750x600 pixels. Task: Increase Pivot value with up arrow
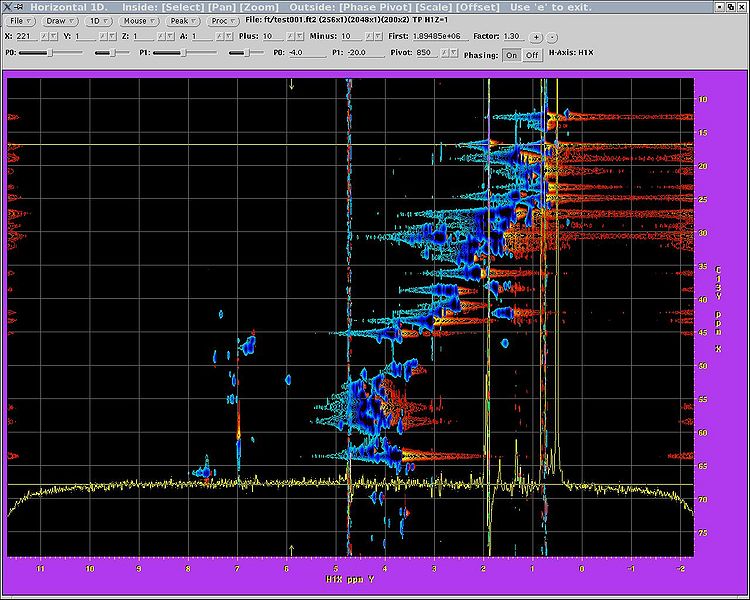[x=445, y=52]
